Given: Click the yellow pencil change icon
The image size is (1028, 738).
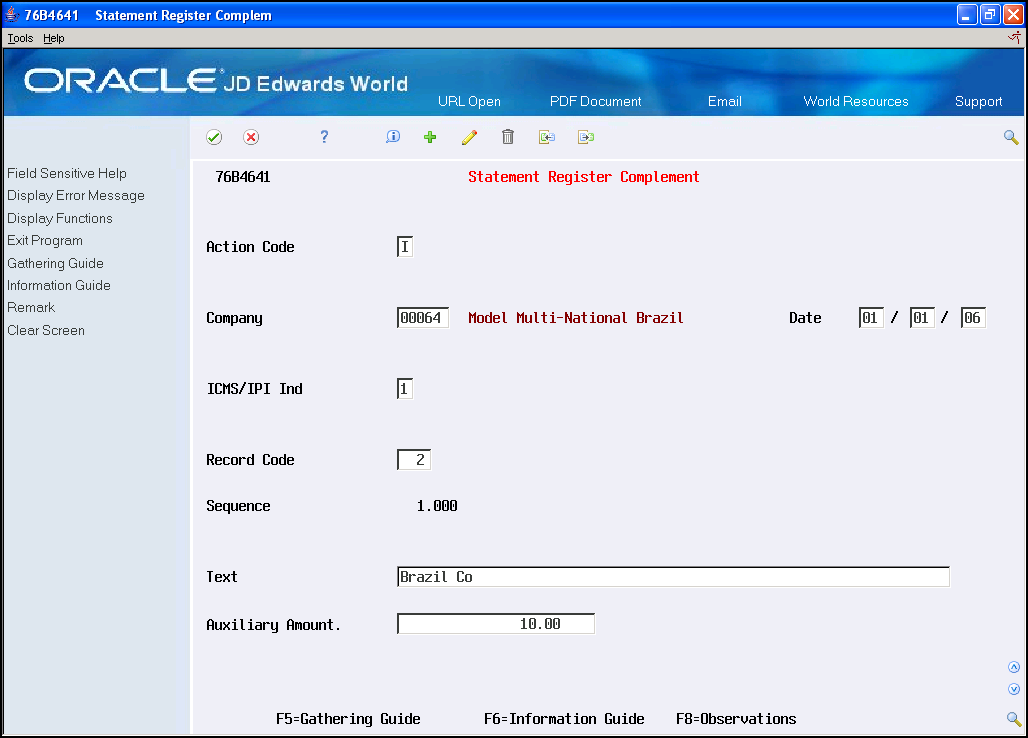Looking at the screenshot, I should click(469, 137).
